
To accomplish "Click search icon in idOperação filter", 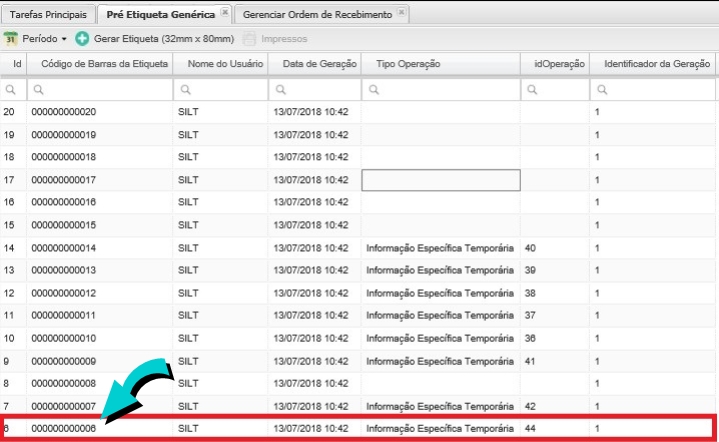I will (532, 90).
